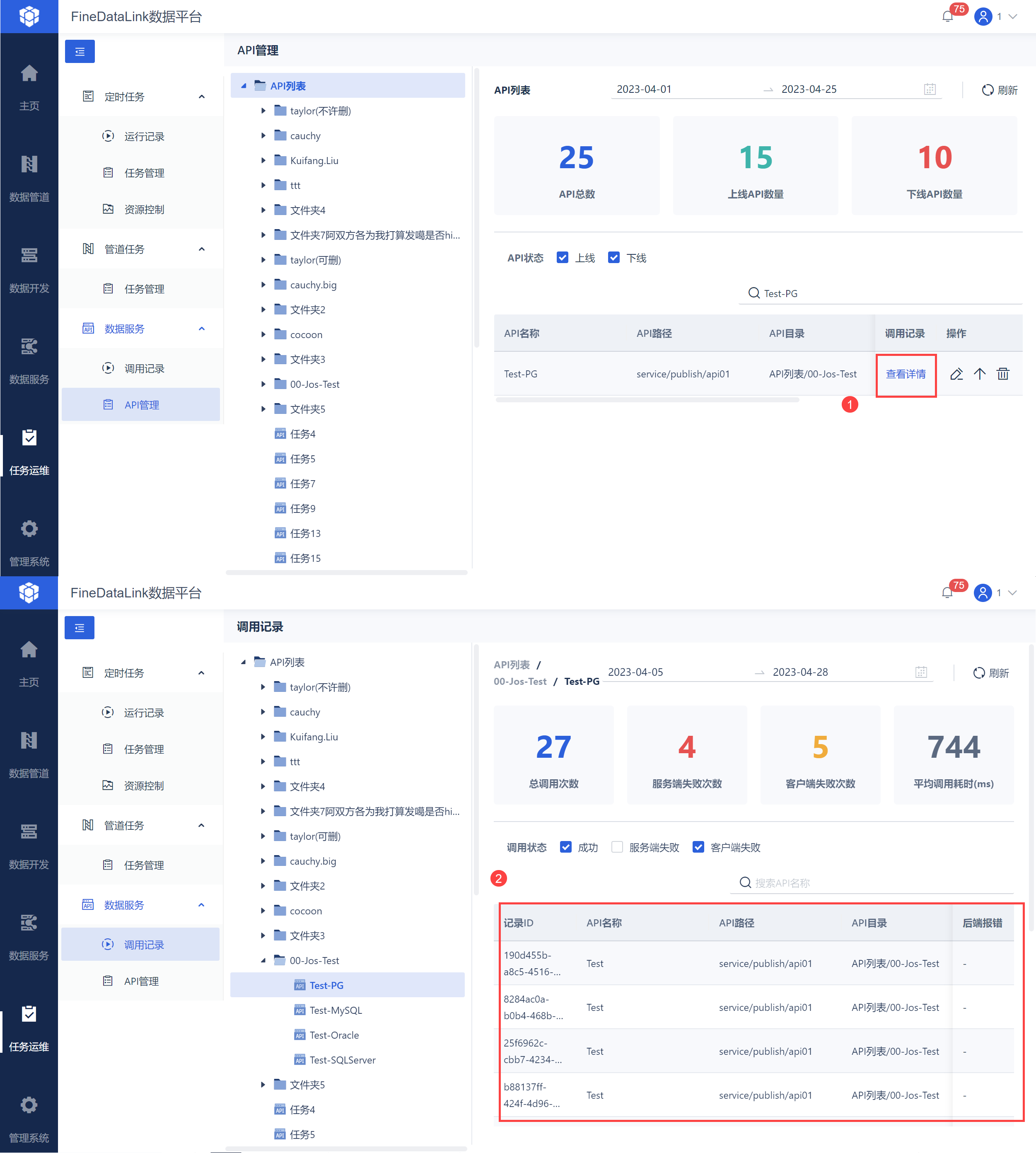Click the search magnifier beside Test-PG

point(753,293)
